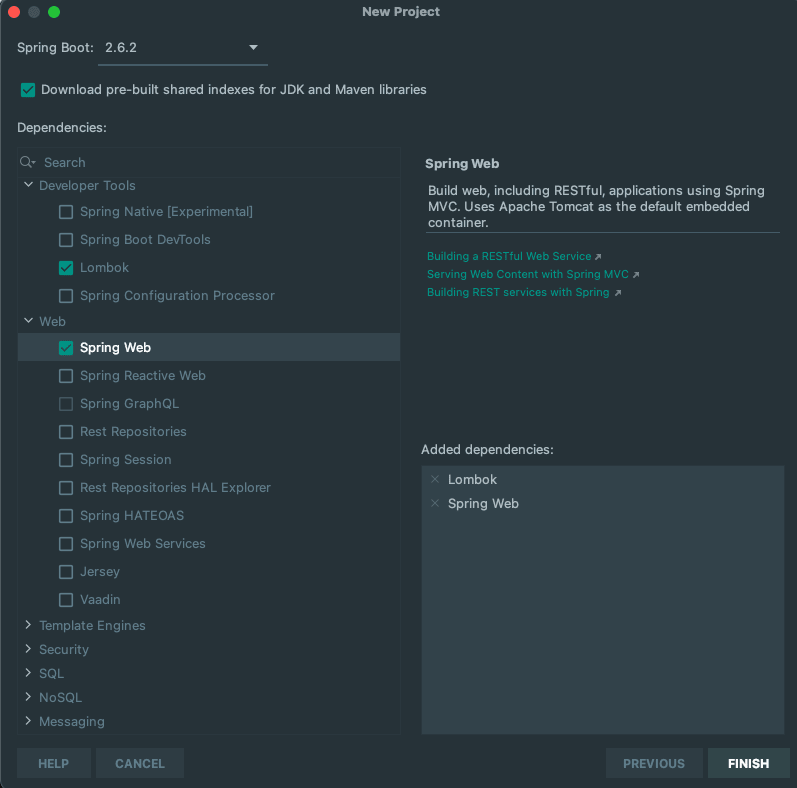Click the NoSQL group label
Viewport: 797px width, 788px height.
(60, 698)
